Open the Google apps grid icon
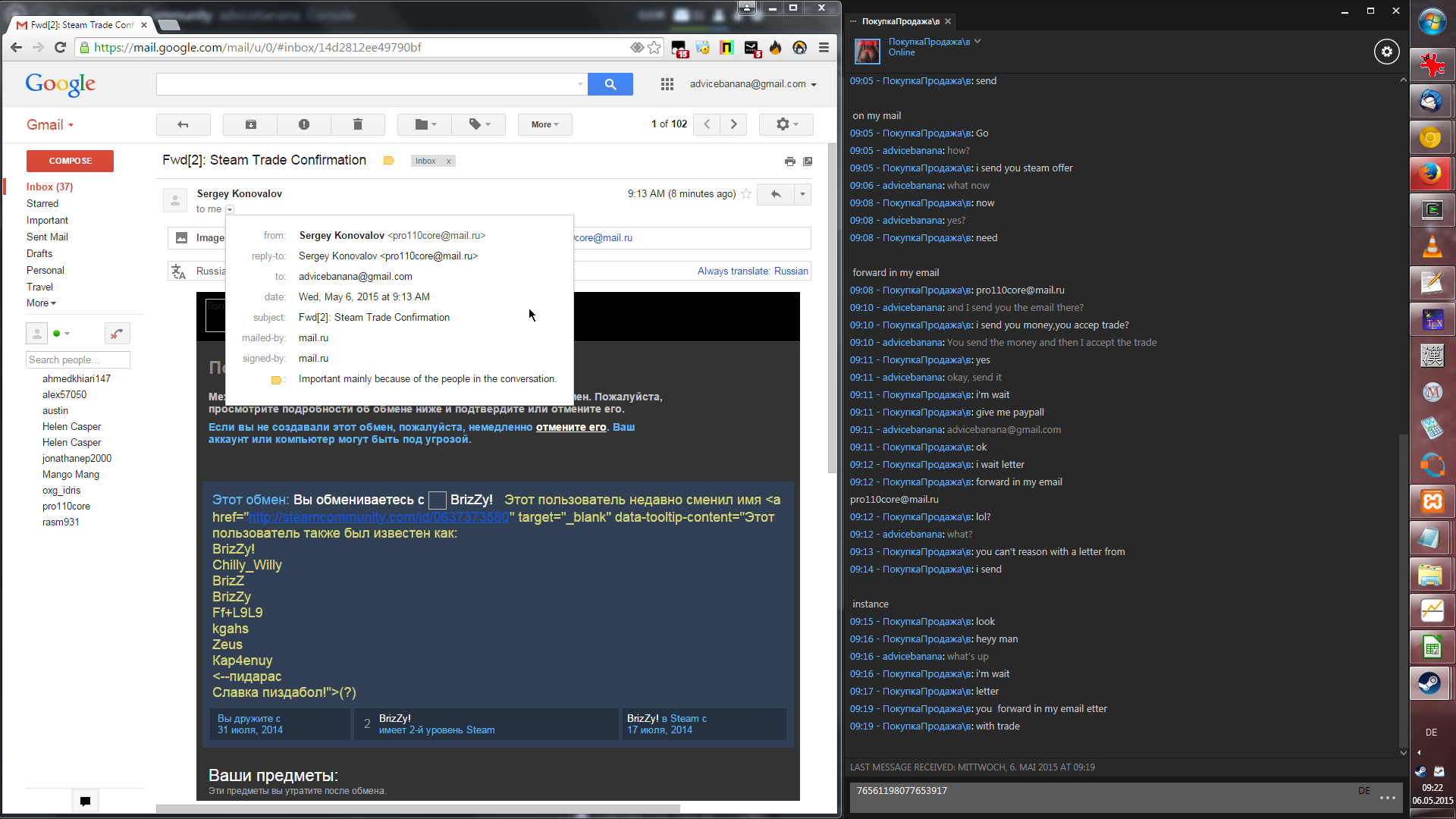 [x=667, y=84]
